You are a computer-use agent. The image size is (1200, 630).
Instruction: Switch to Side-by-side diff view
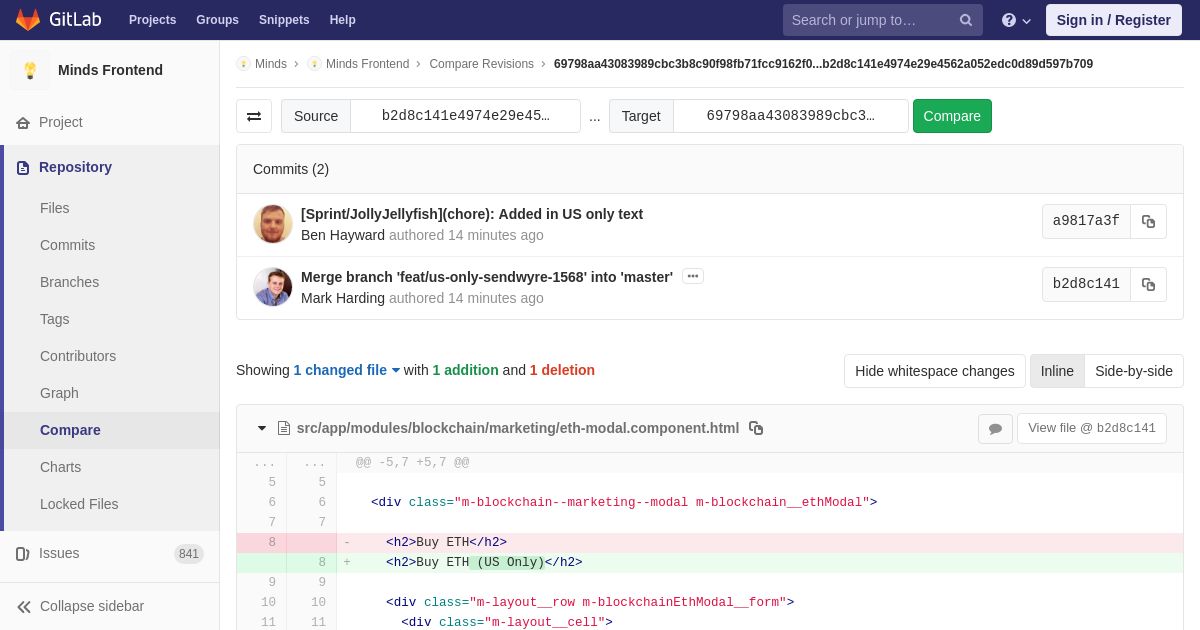(1134, 371)
